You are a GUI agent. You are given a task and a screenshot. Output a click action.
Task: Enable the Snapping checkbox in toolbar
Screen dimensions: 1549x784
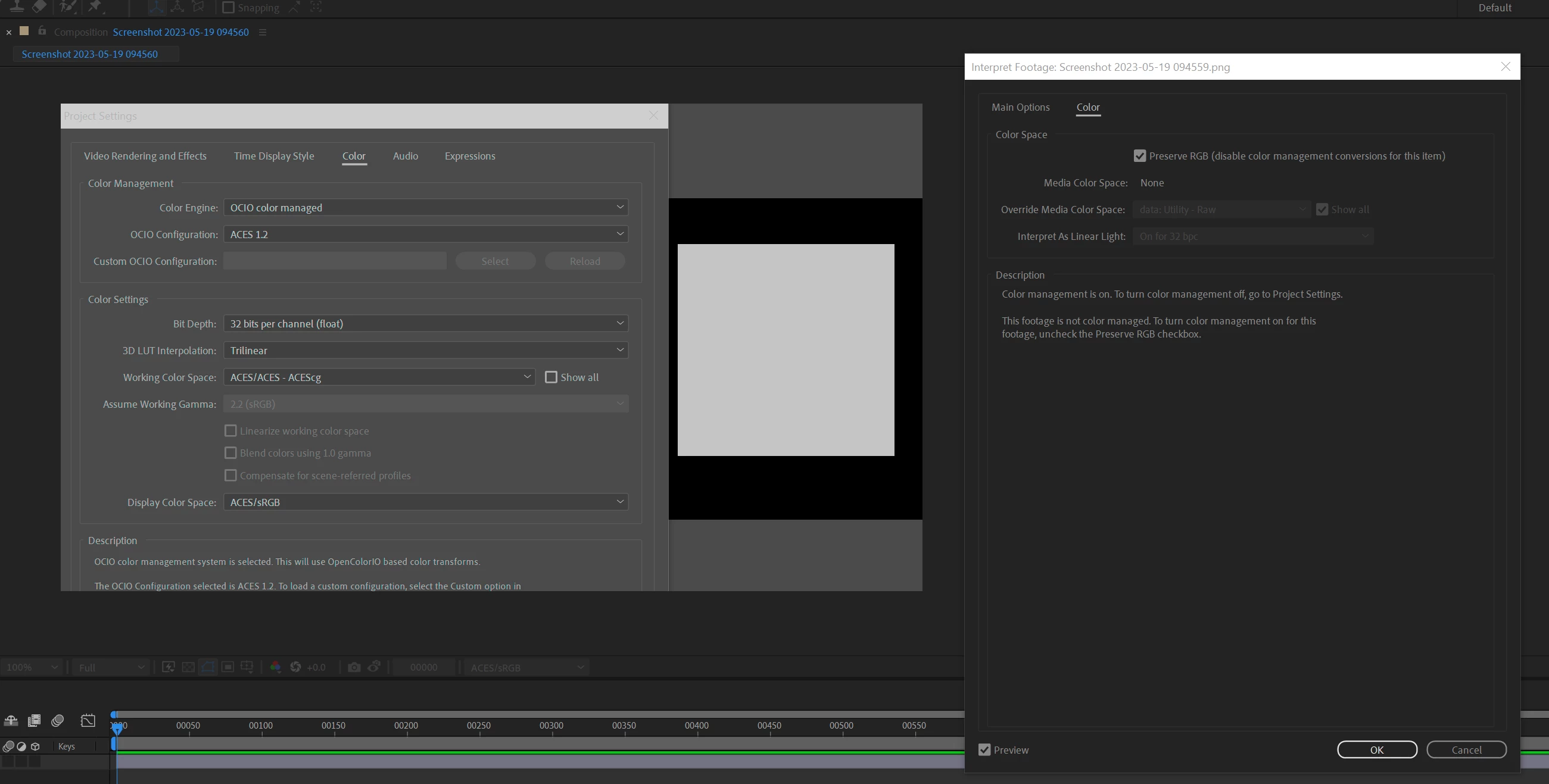click(x=229, y=8)
